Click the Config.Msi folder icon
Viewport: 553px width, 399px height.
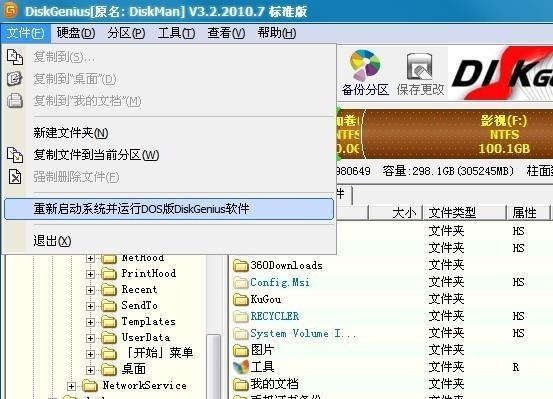click(x=241, y=282)
